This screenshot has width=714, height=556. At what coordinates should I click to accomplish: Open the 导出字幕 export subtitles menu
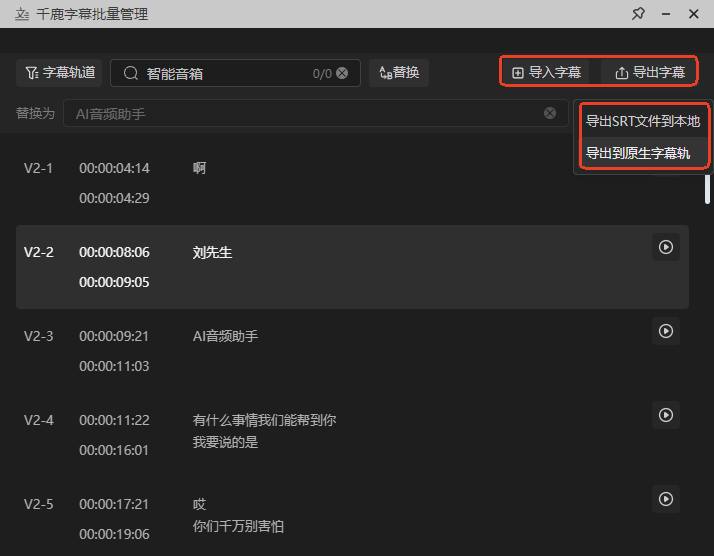650,73
